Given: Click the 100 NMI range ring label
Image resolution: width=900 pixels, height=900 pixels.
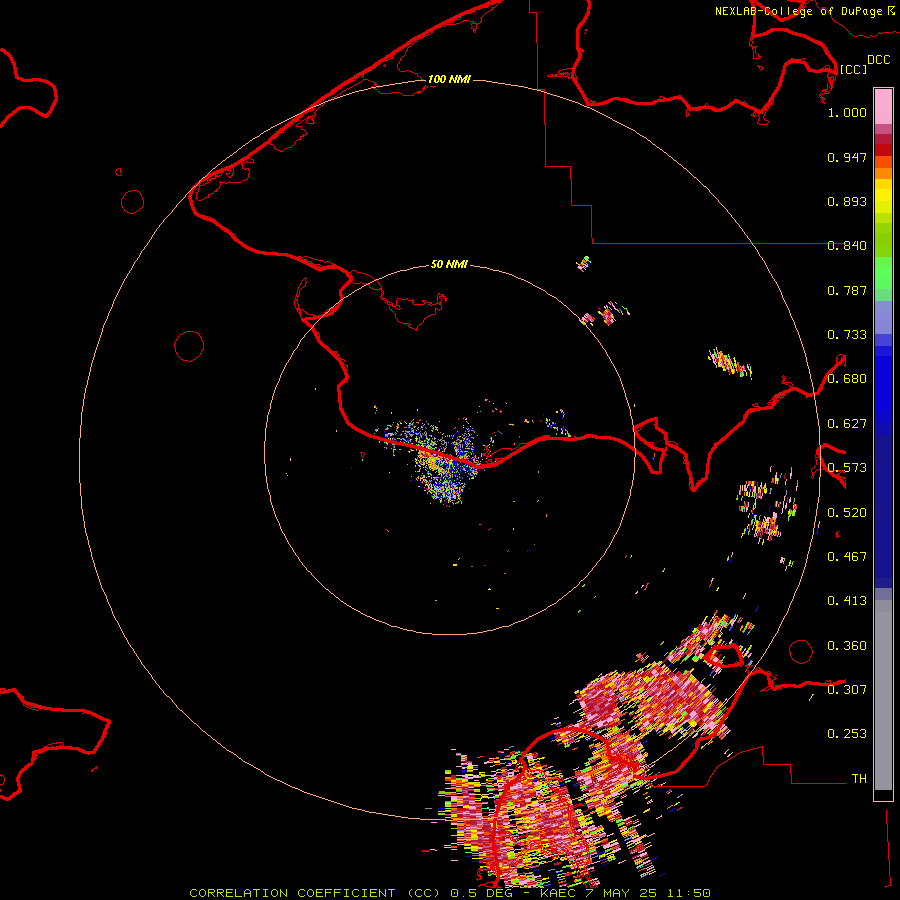Looking at the screenshot, I should point(449,79).
